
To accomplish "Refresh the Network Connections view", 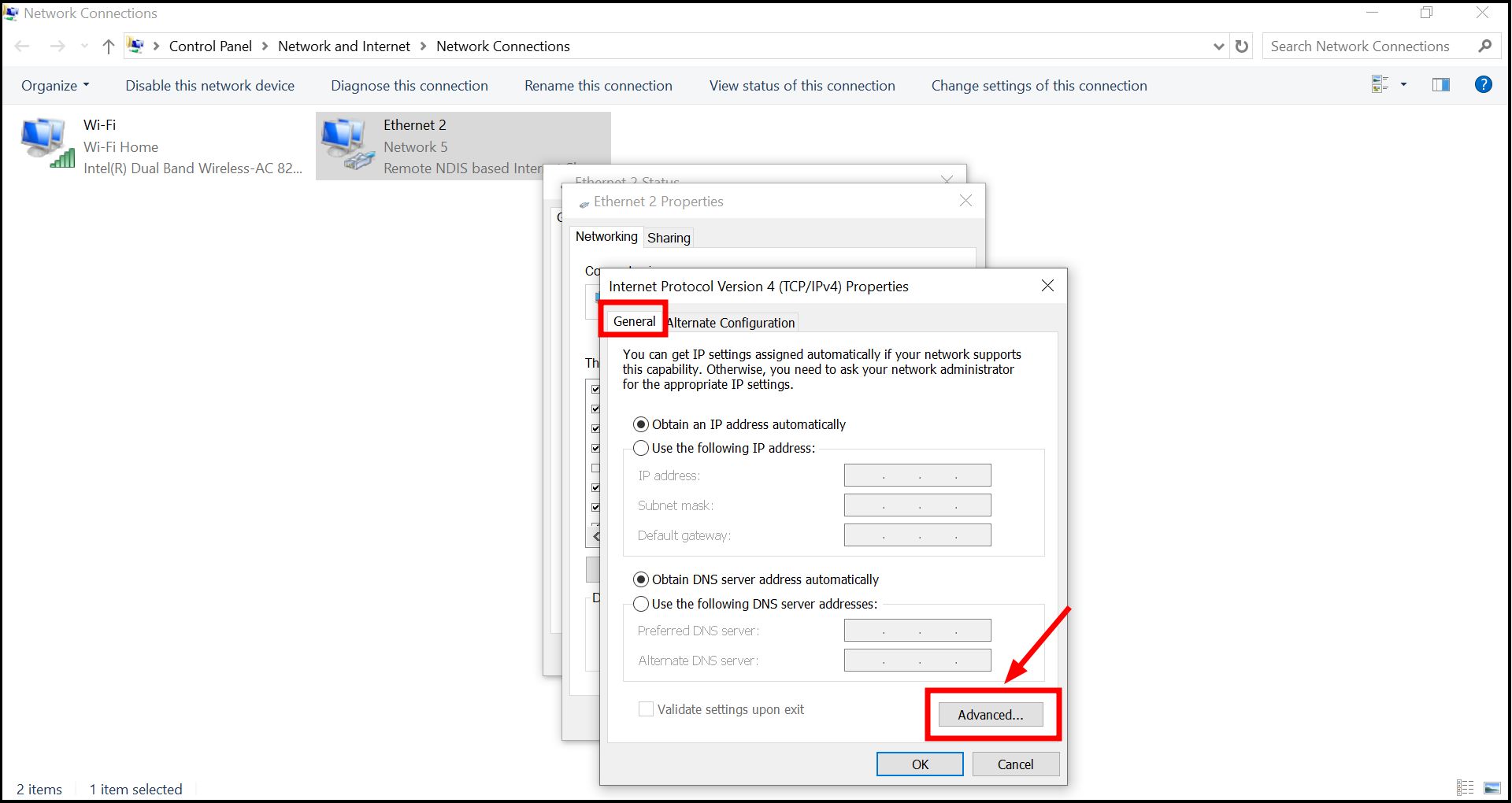I will (x=1242, y=46).
